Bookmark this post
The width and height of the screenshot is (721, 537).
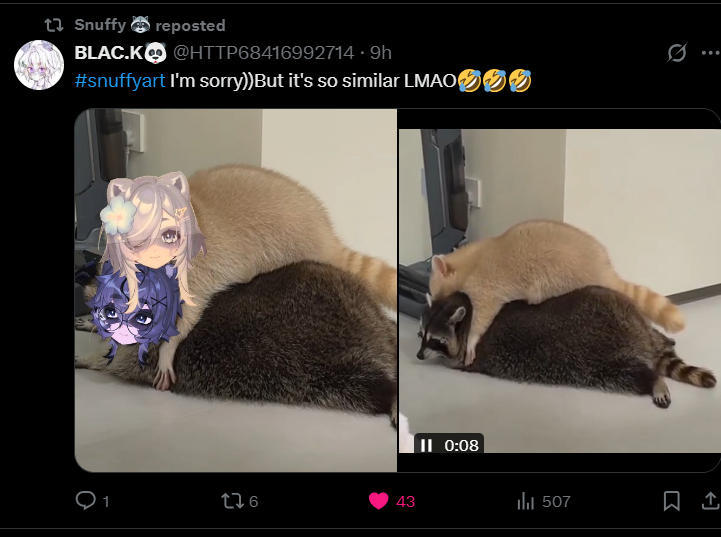(x=671, y=501)
